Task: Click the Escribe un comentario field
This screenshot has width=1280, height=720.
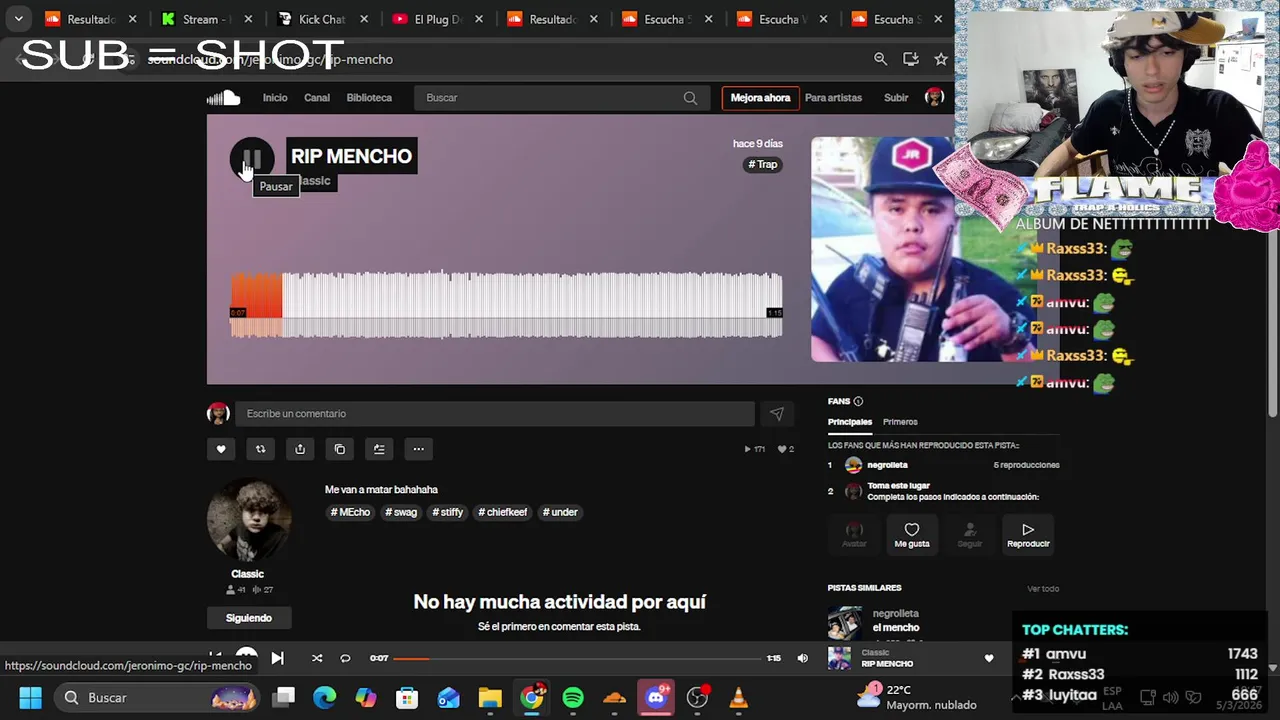Action: point(495,413)
